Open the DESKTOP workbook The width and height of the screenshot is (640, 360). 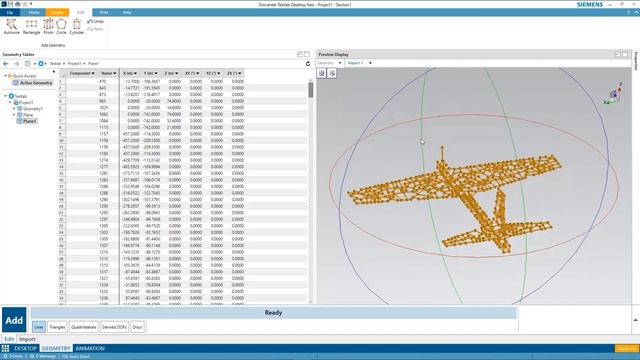pyautogui.click(x=25, y=348)
